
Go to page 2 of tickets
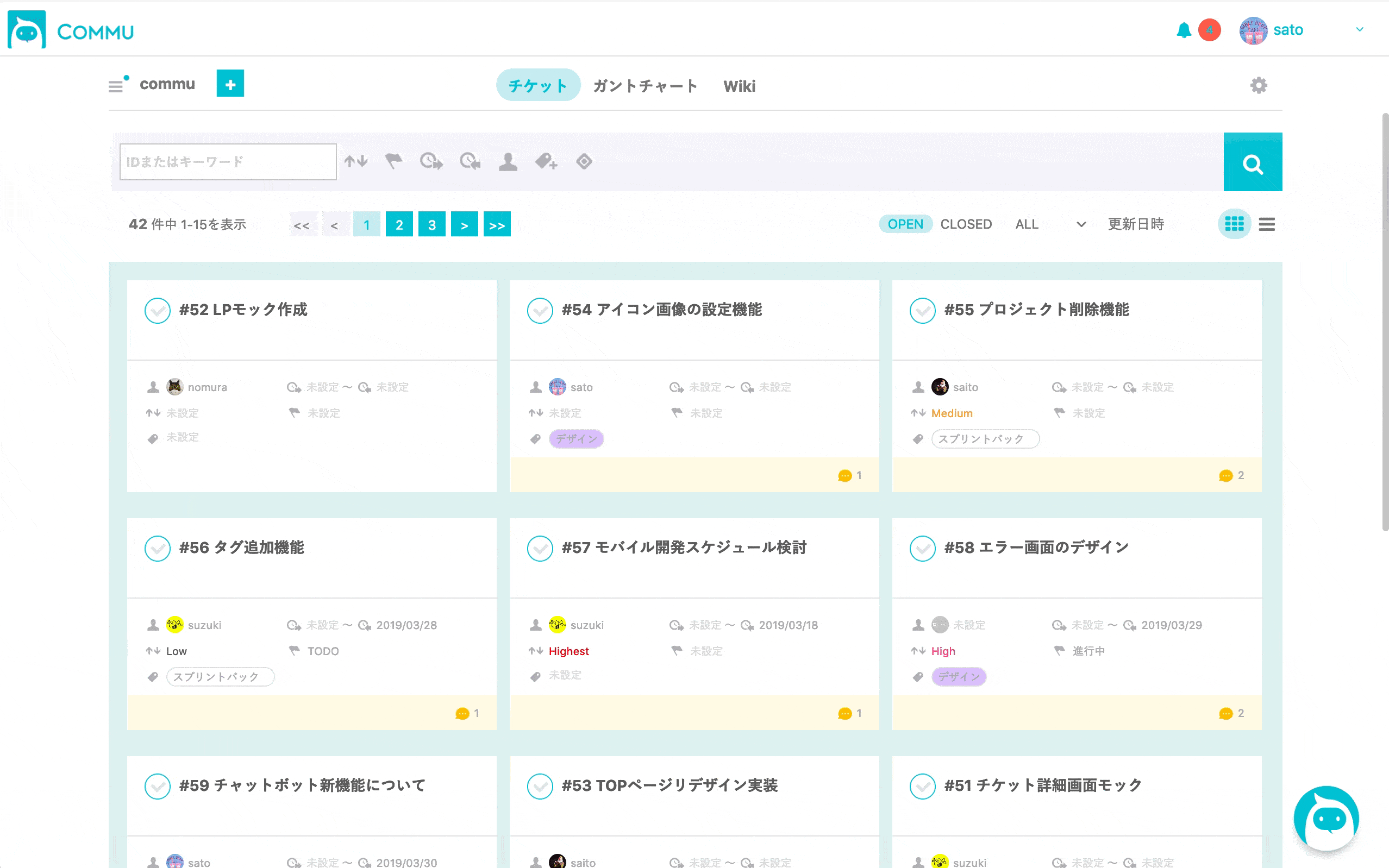[x=399, y=224]
